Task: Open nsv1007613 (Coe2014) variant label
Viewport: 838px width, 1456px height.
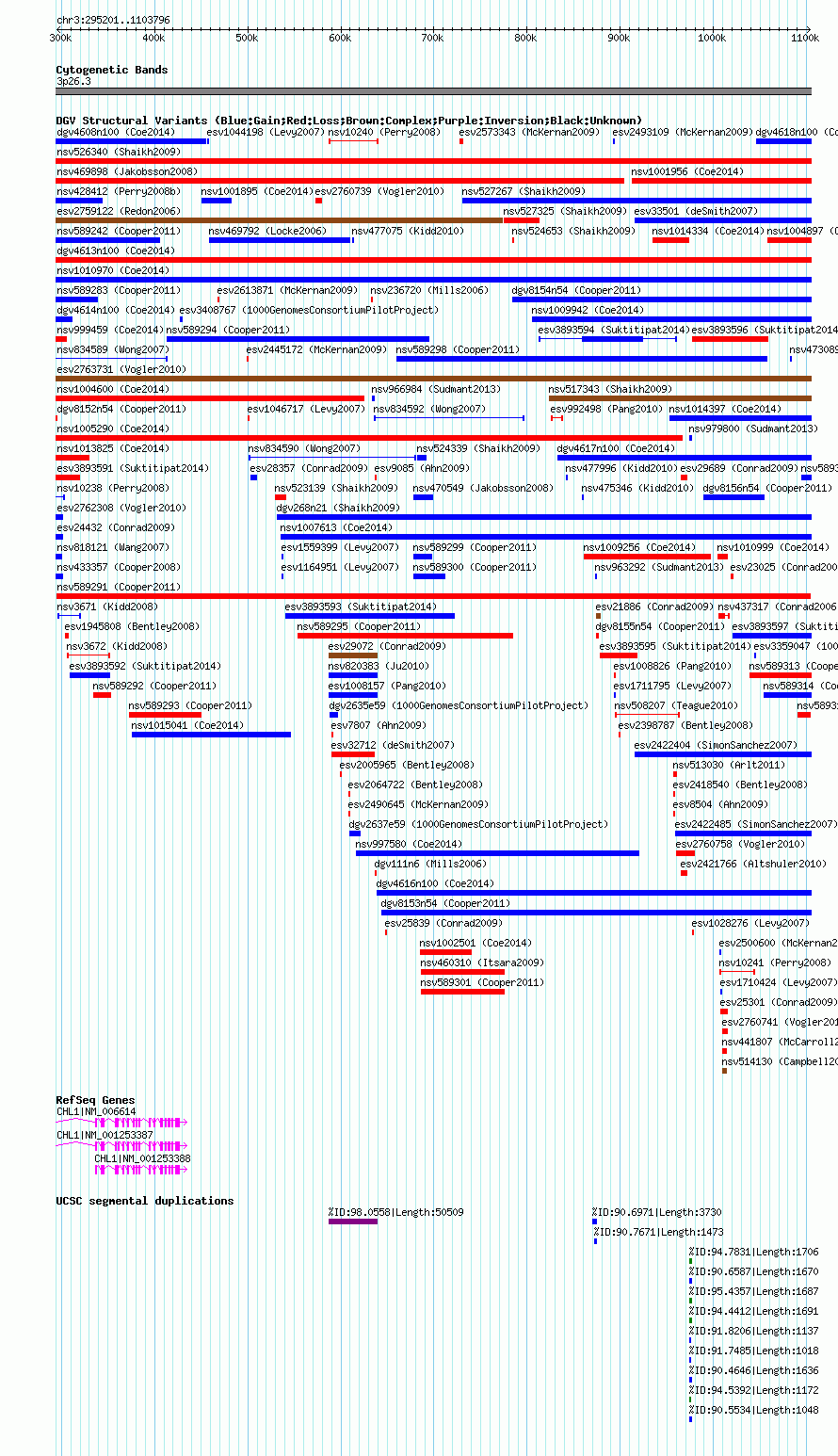Action: [x=335, y=527]
